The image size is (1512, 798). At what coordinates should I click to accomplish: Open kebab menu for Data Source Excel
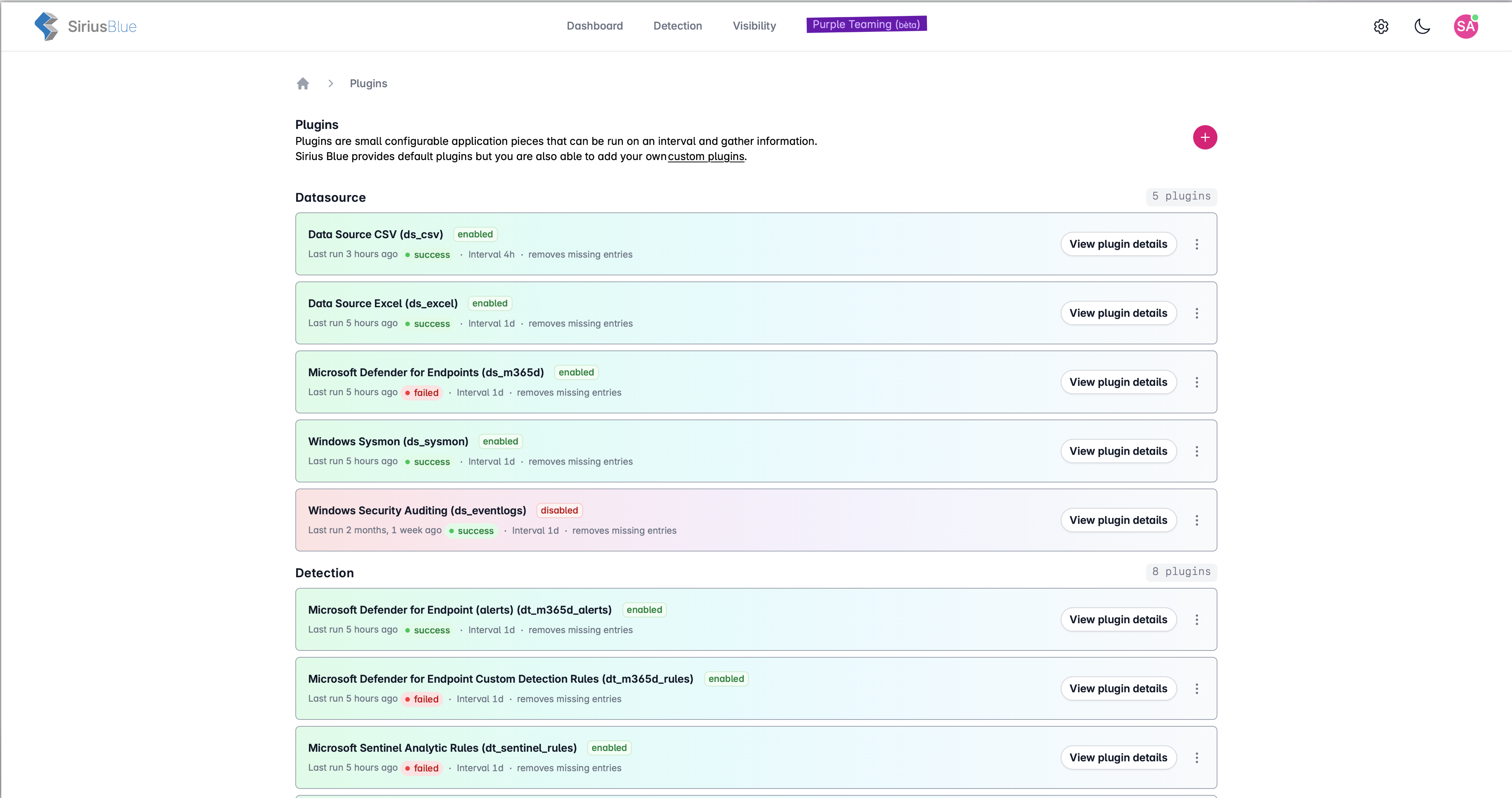point(1196,313)
